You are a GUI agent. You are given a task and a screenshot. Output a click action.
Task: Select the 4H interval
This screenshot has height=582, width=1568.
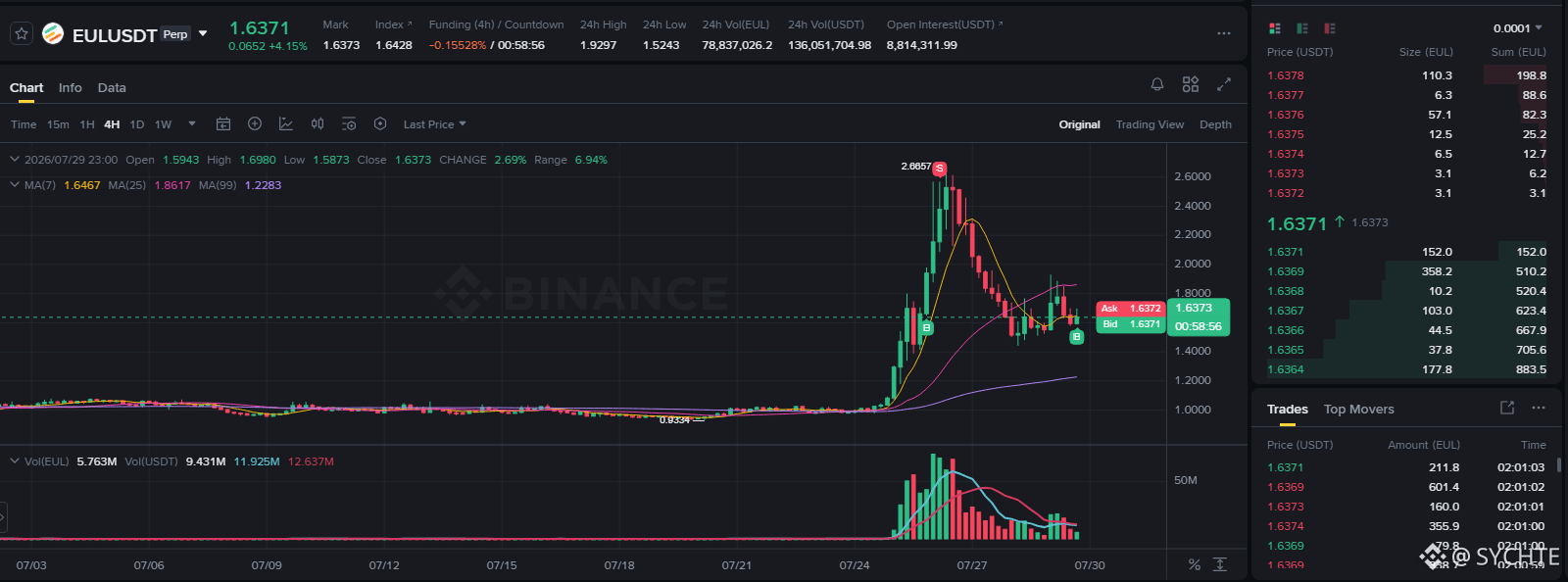(112, 124)
